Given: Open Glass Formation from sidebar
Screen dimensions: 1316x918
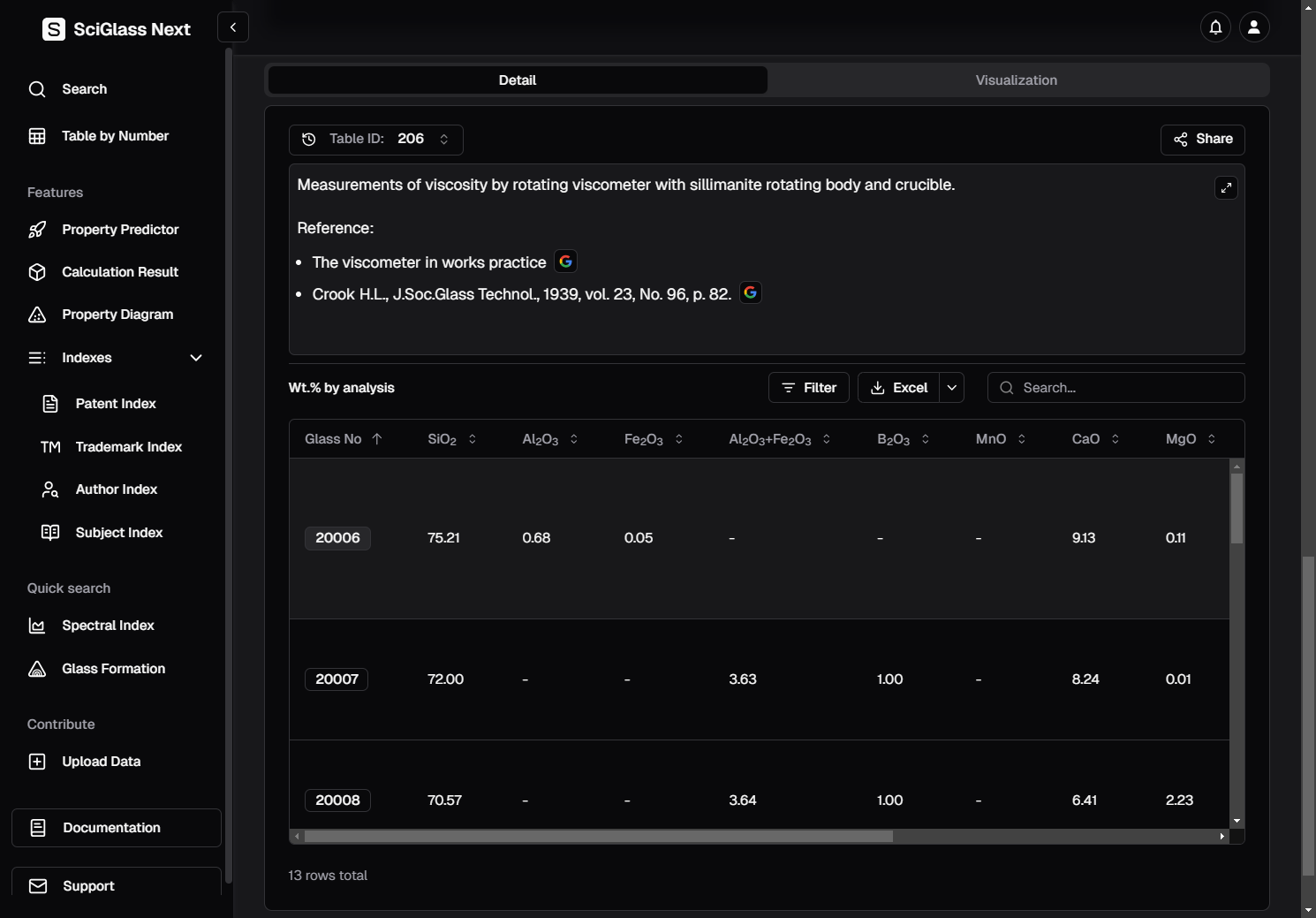Looking at the screenshot, I should point(113,669).
